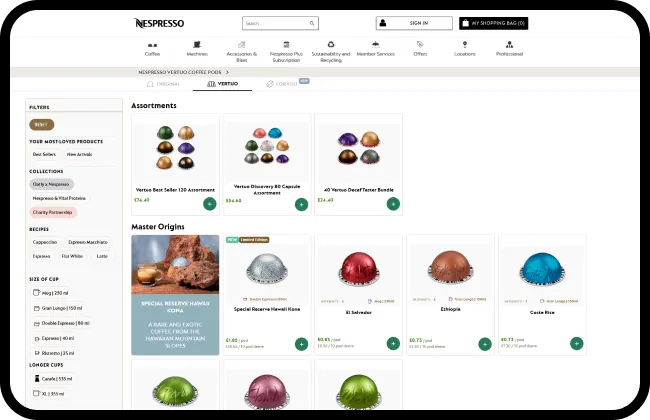Toggle the Oatly x Nespresso collection filter
Image resolution: width=650 pixels, height=420 pixels.
pos(51,184)
